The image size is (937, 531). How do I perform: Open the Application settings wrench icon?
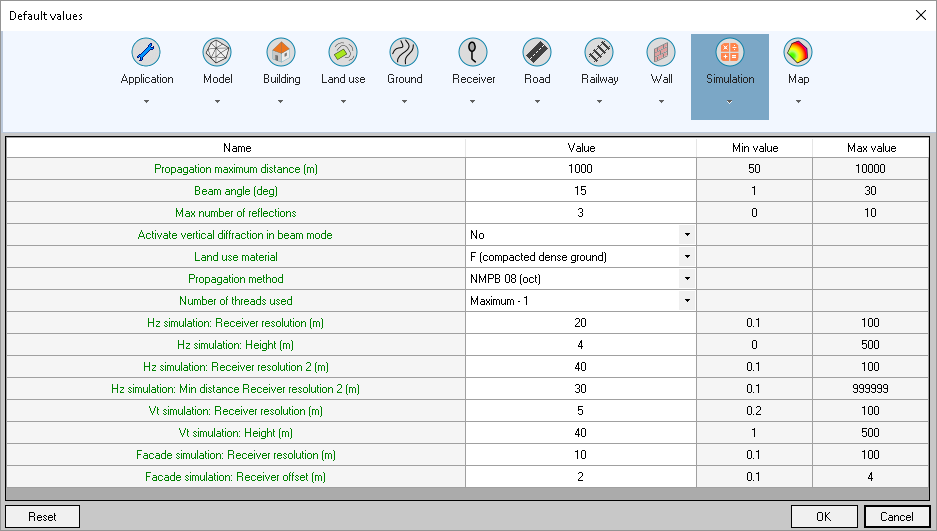pos(146,52)
